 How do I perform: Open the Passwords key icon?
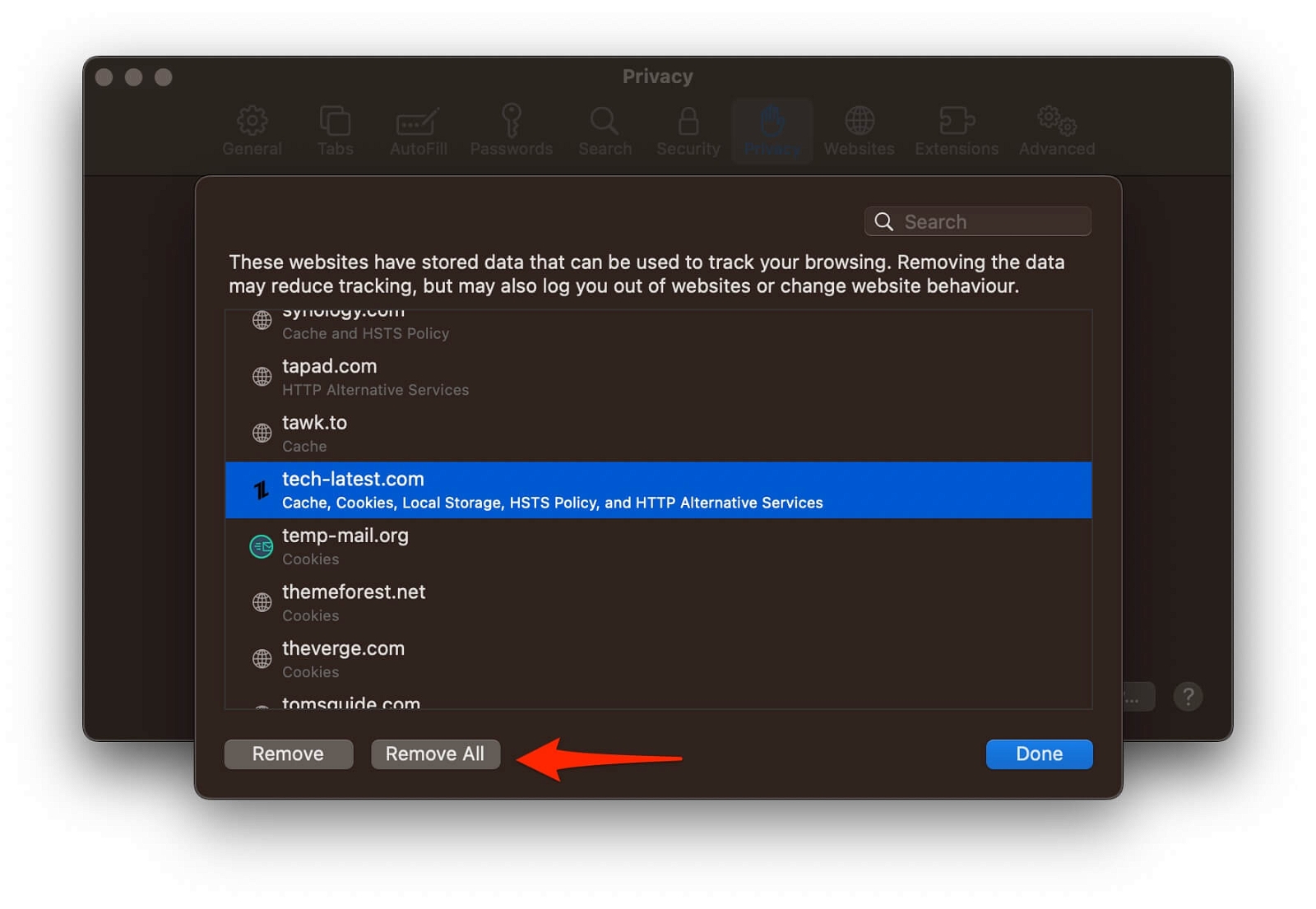point(511,120)
